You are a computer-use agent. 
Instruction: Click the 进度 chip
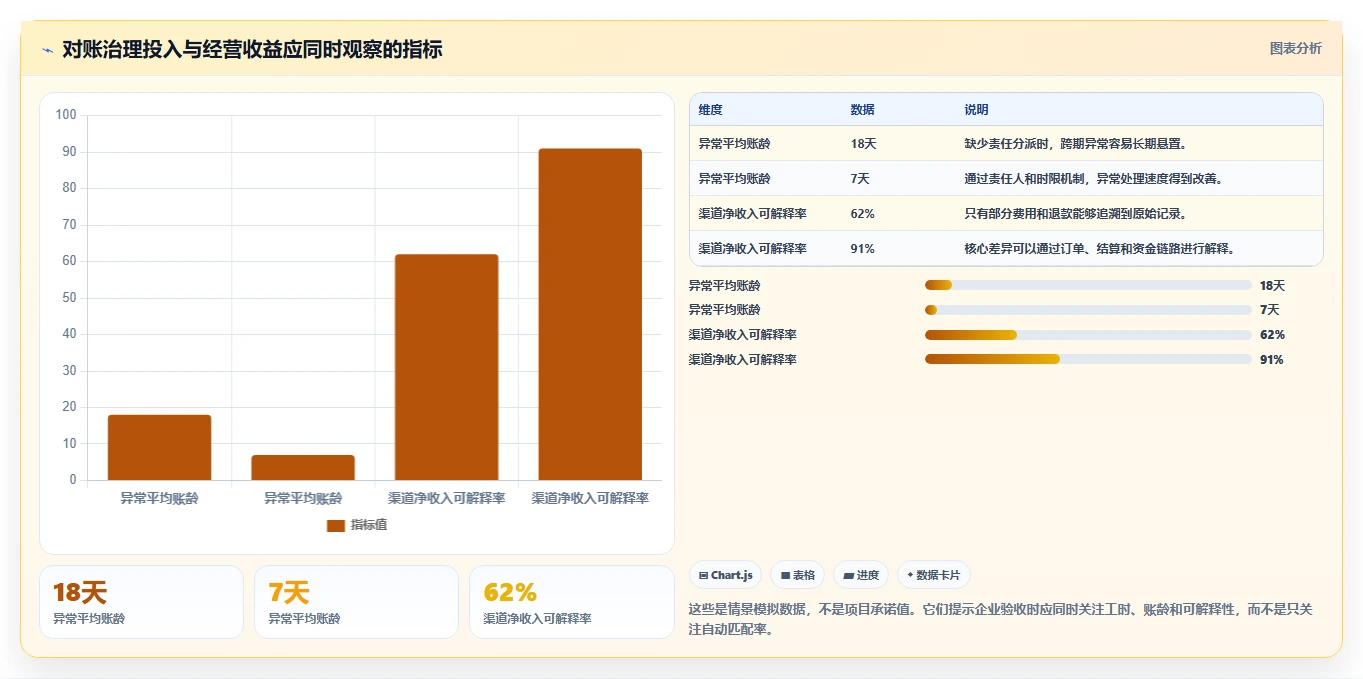click(861, 575)
